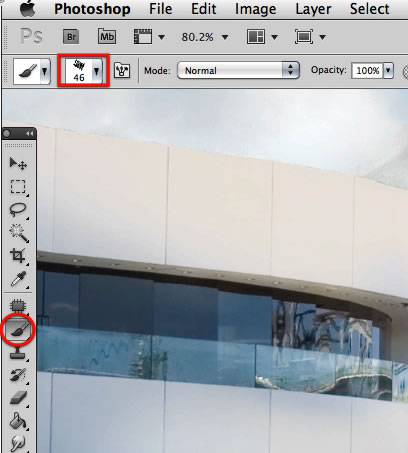Screen dimensions: 408x453
Task: Expand the Screen Mode dropdown arrow
Action: [322, 37]
